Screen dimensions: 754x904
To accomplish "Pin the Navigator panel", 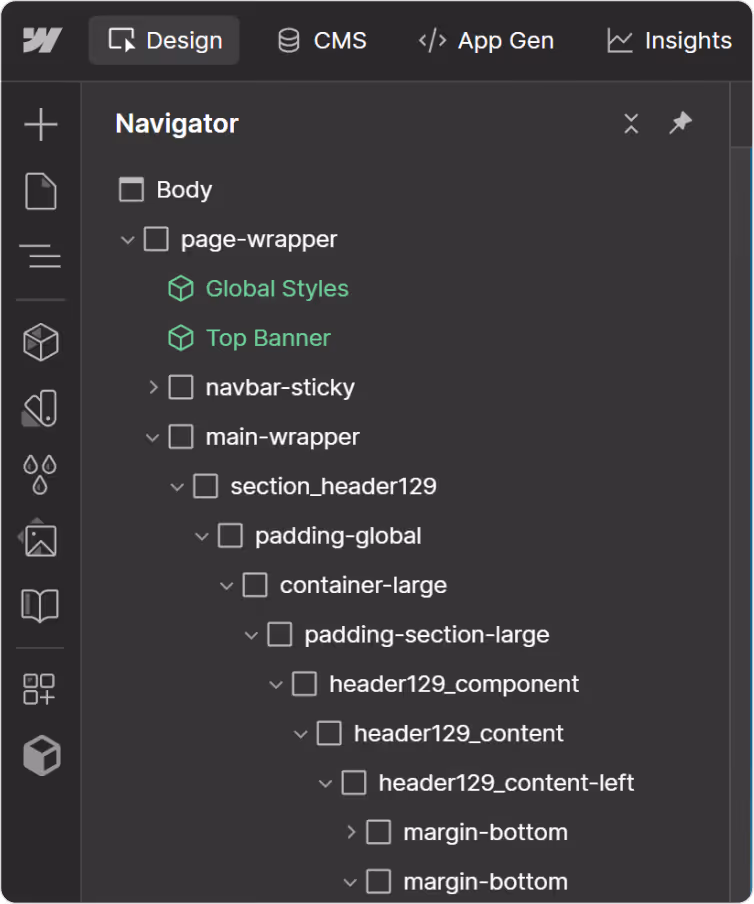I will pos(680,124).
